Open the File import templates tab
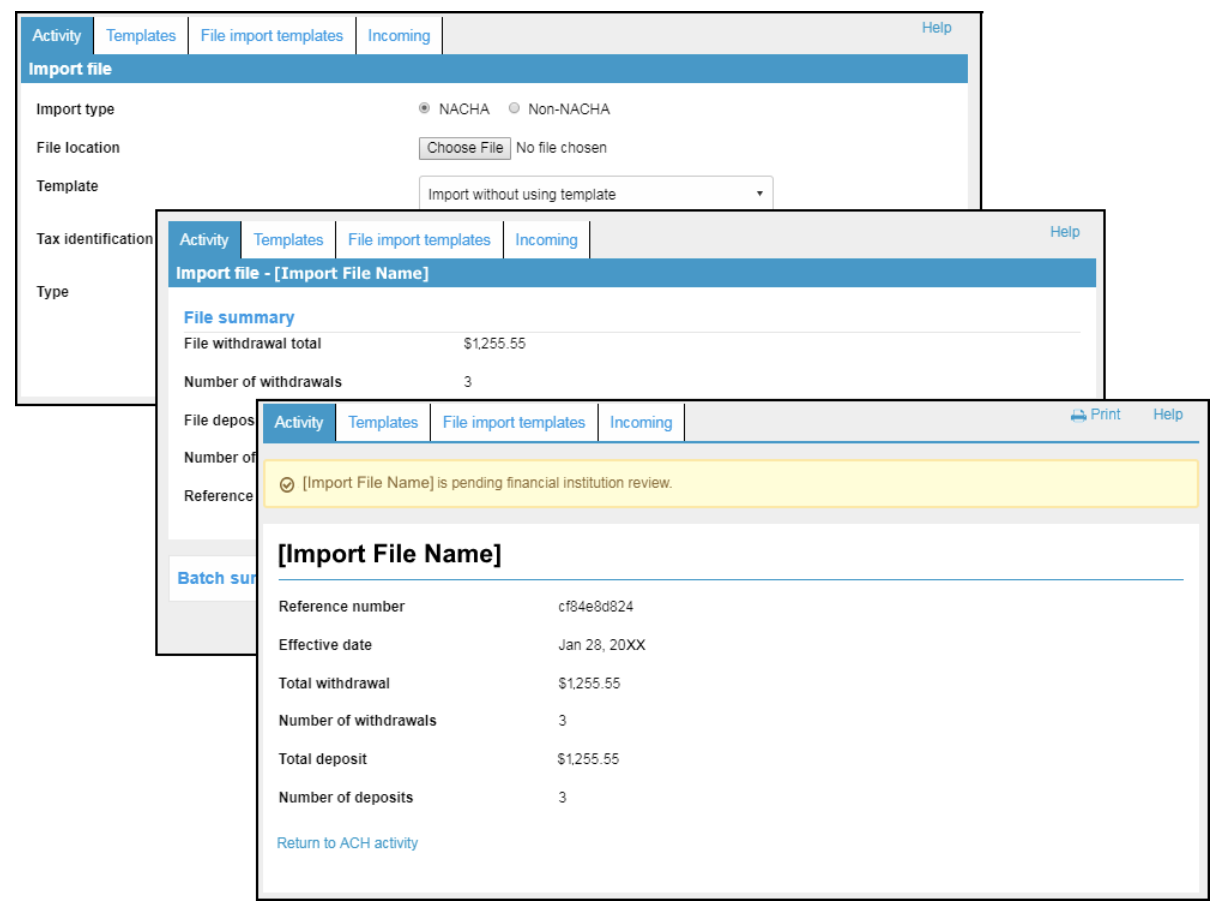Image resolution: width=1218 pixels, height=912 pixels. pyautogui.click(x=513, y=422)
